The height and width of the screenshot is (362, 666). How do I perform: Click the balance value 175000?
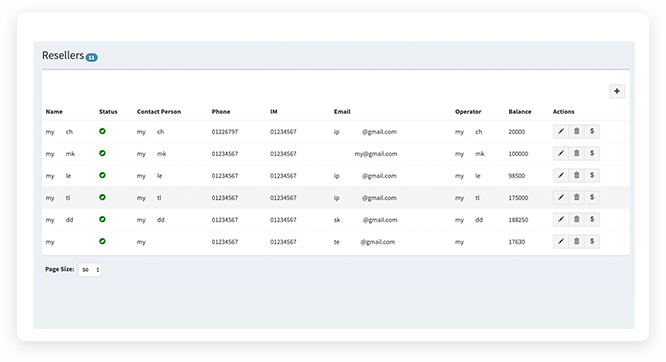[x=518, y=198]
